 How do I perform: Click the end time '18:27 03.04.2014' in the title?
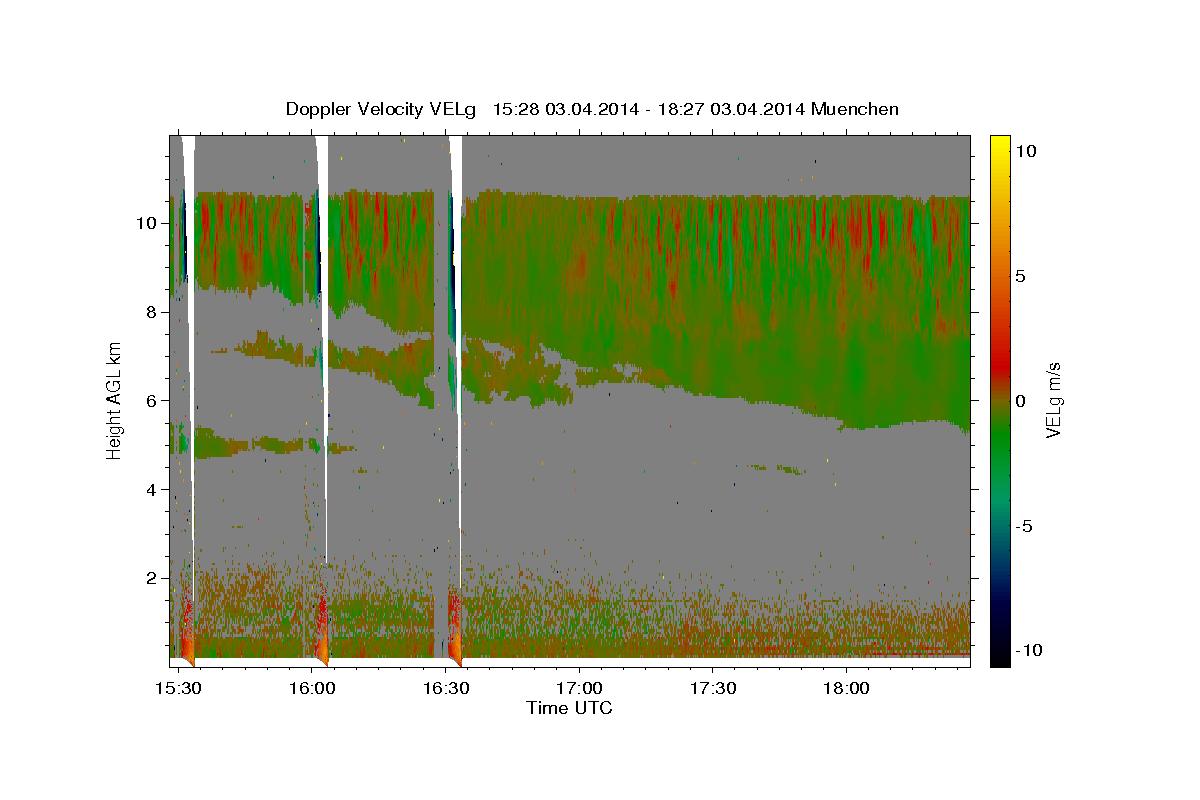pos(730,109)
